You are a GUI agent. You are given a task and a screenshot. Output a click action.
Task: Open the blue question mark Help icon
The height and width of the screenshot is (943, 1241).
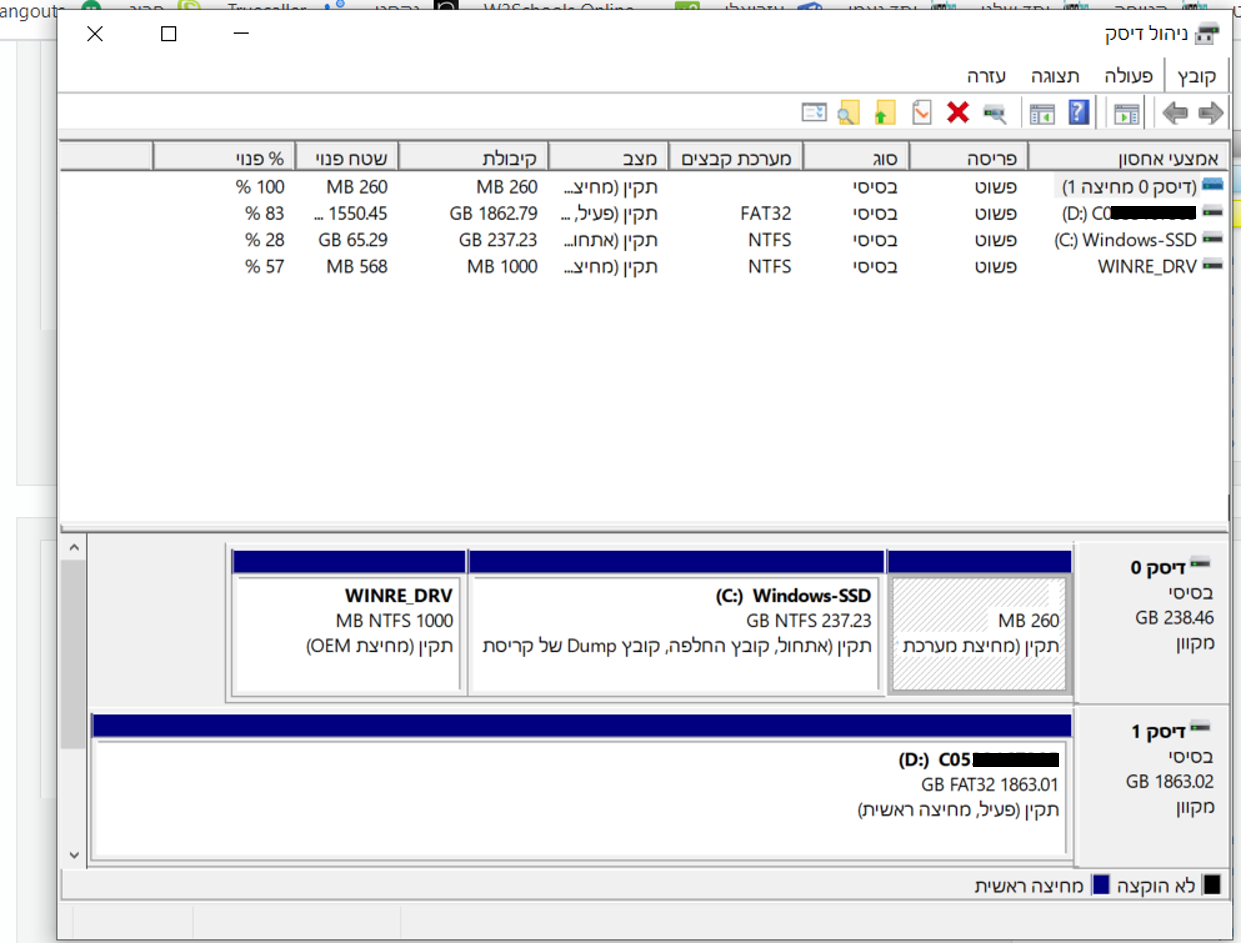click(x=1078, y=112)
